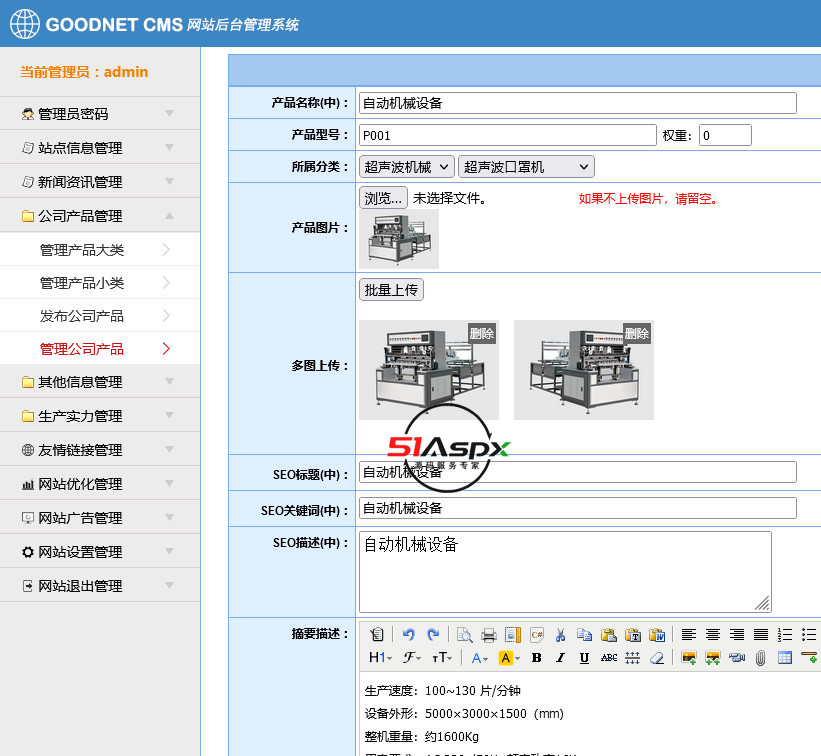Expand 其他信息管理 menu
This screenshot has width=821, height=756.
pos(100,382)
